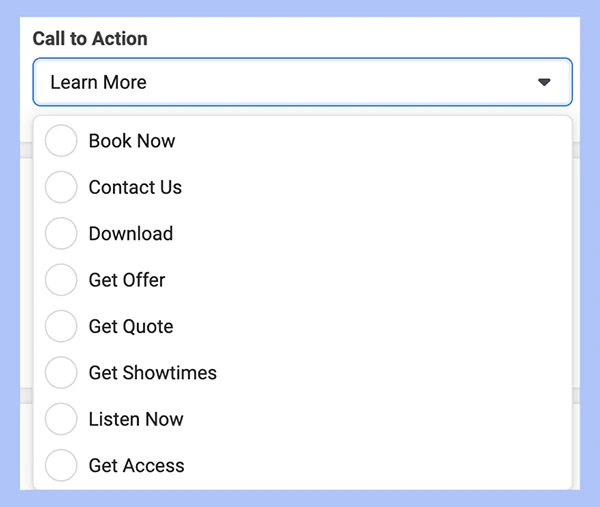The width and height of the screenshot is (600, 507).
Task: Click the Learn More selected value text
Action: [x=98, y=82]
